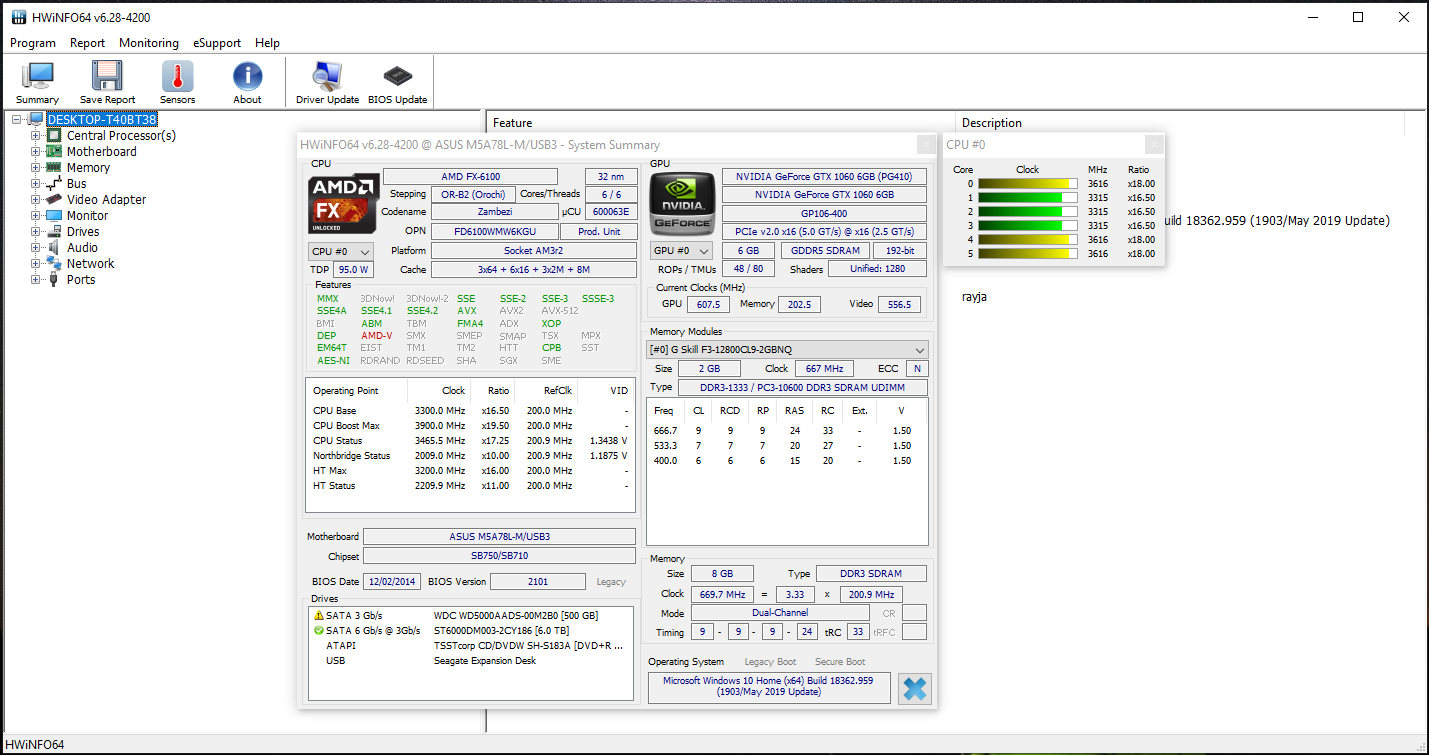Close the CPU #0 clock window

(1154, 145)
